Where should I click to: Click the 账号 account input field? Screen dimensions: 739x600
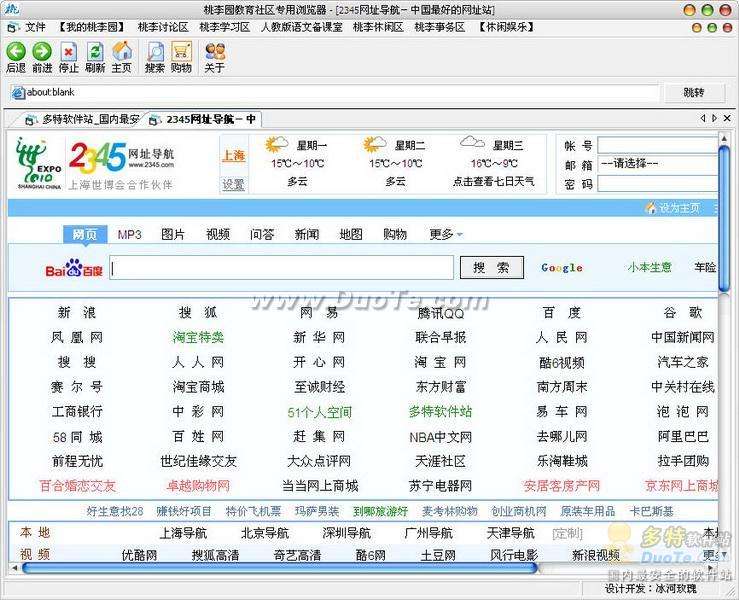658,145
